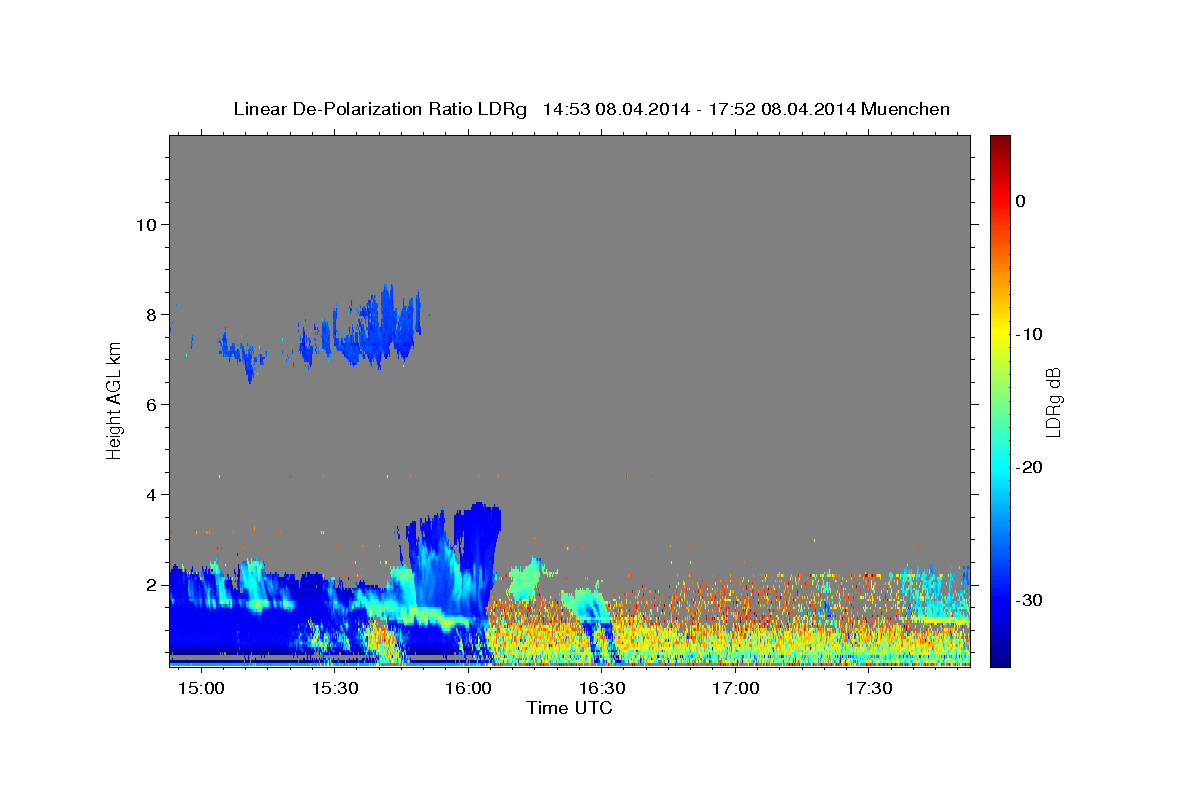
Task: Click the 'Time UTC' axis label
Action: [x=569, y=708]
